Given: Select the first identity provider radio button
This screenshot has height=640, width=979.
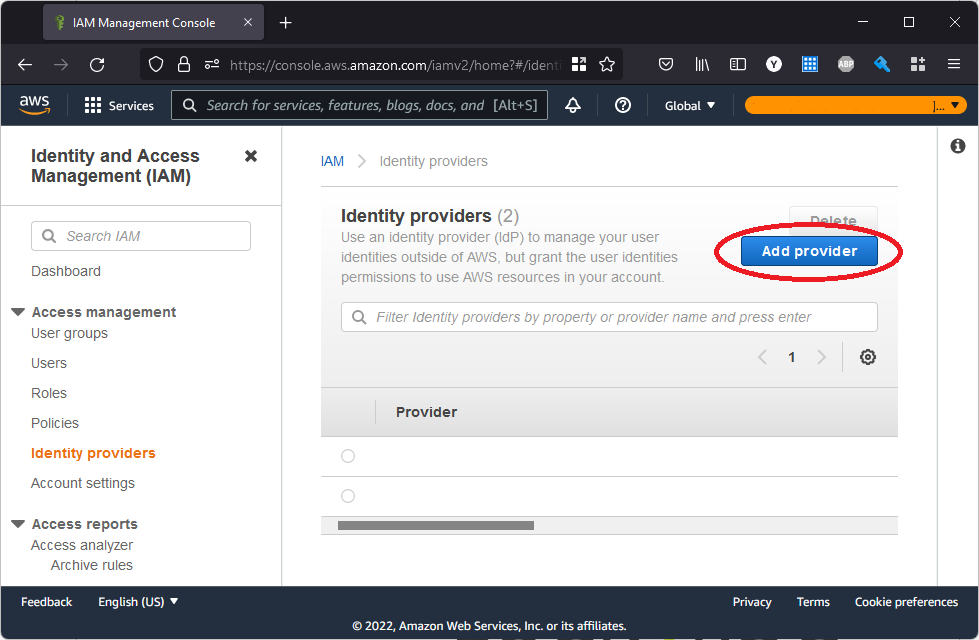Looking at the screenshot, I should coord(348,456).
